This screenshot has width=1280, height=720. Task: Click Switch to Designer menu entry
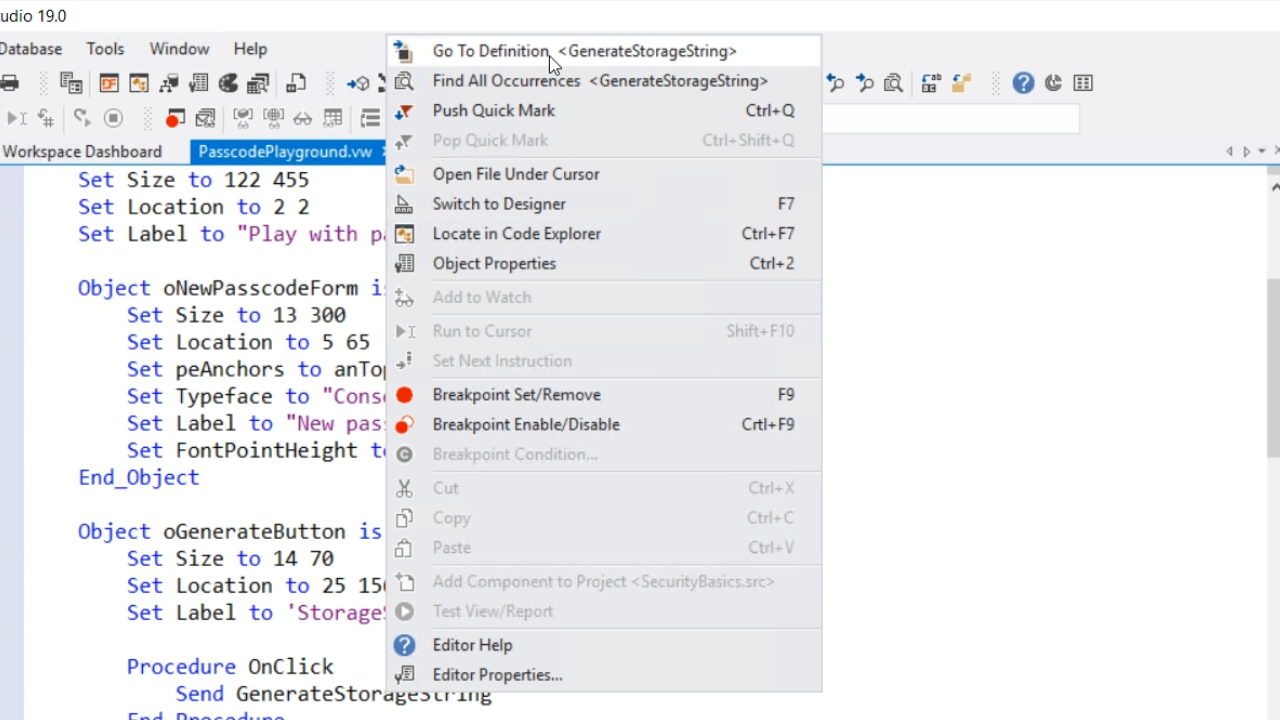[x=499, y=204]
